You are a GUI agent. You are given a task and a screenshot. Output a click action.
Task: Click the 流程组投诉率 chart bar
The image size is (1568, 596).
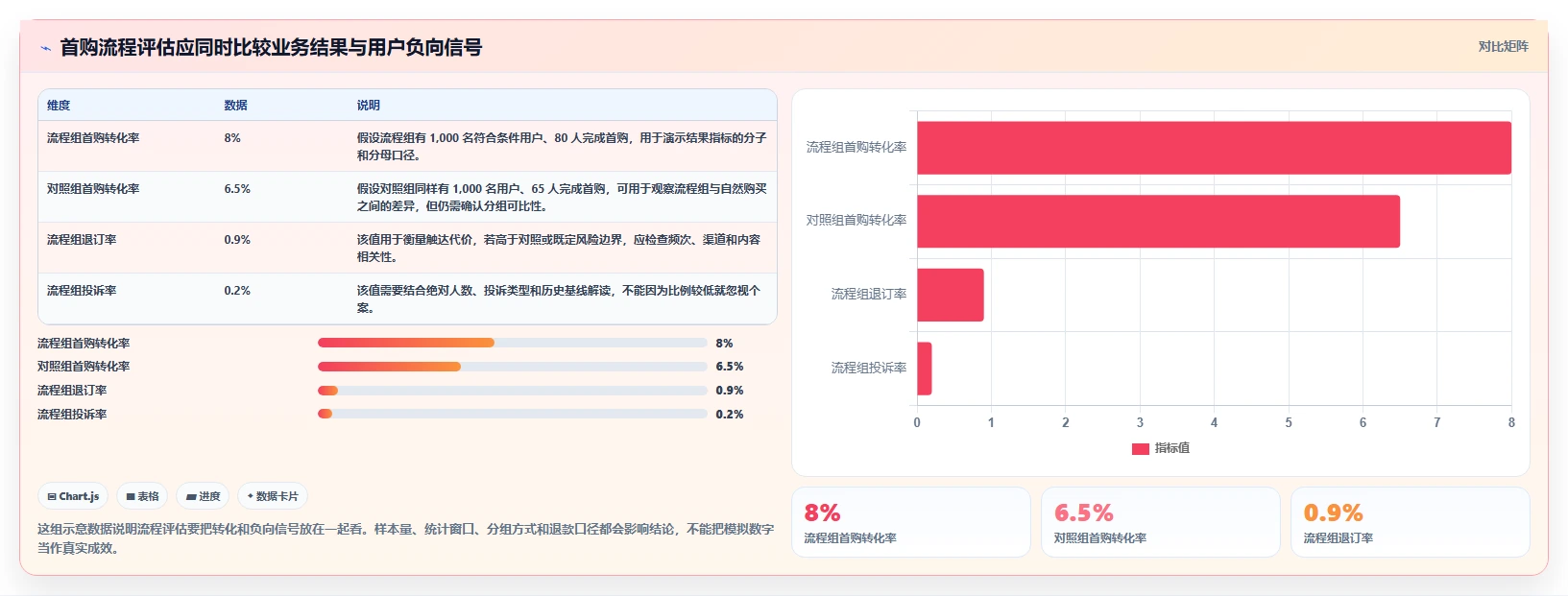click(925, 369)
